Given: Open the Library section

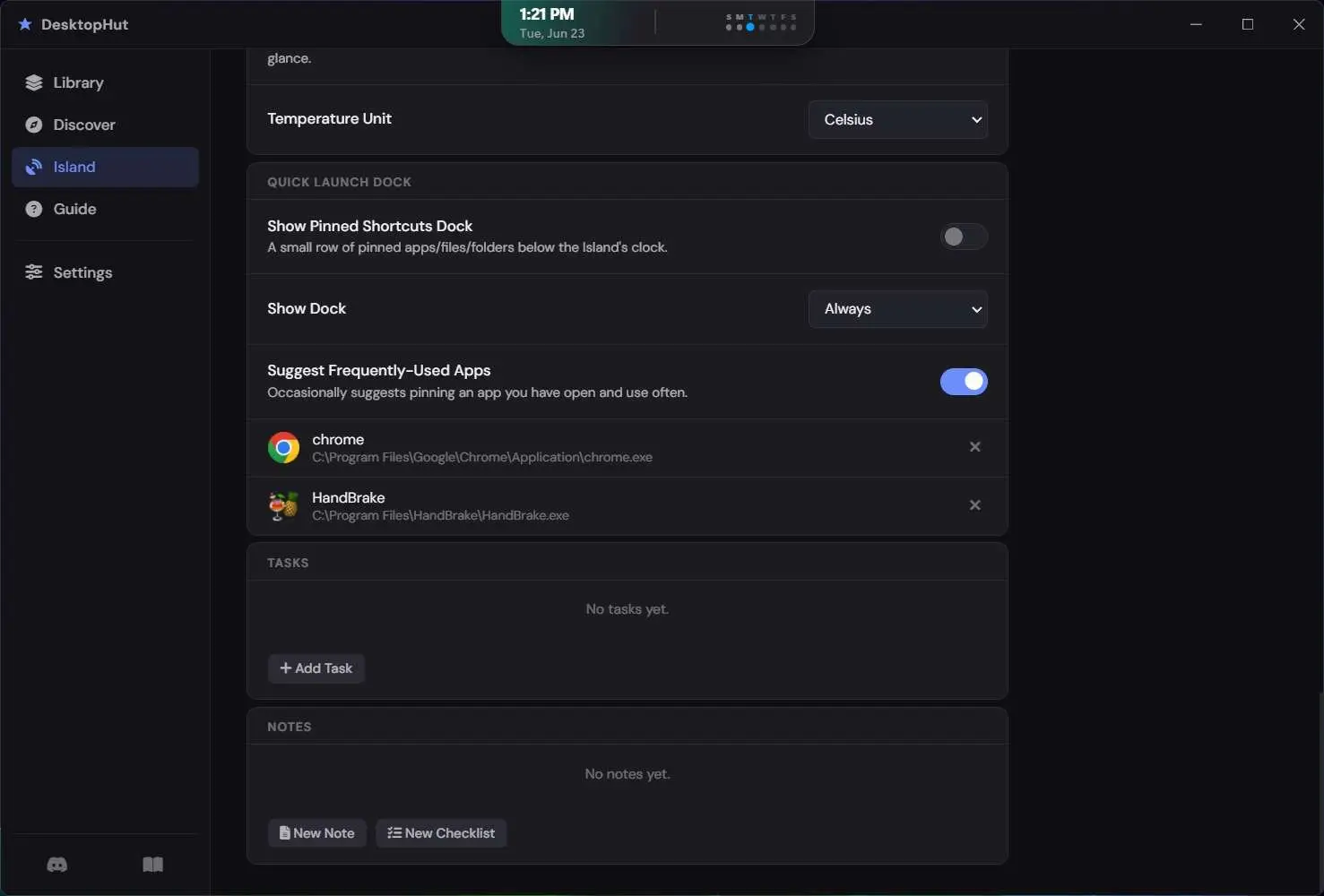Looking at the screenshot, I should (x=105, y=82).
